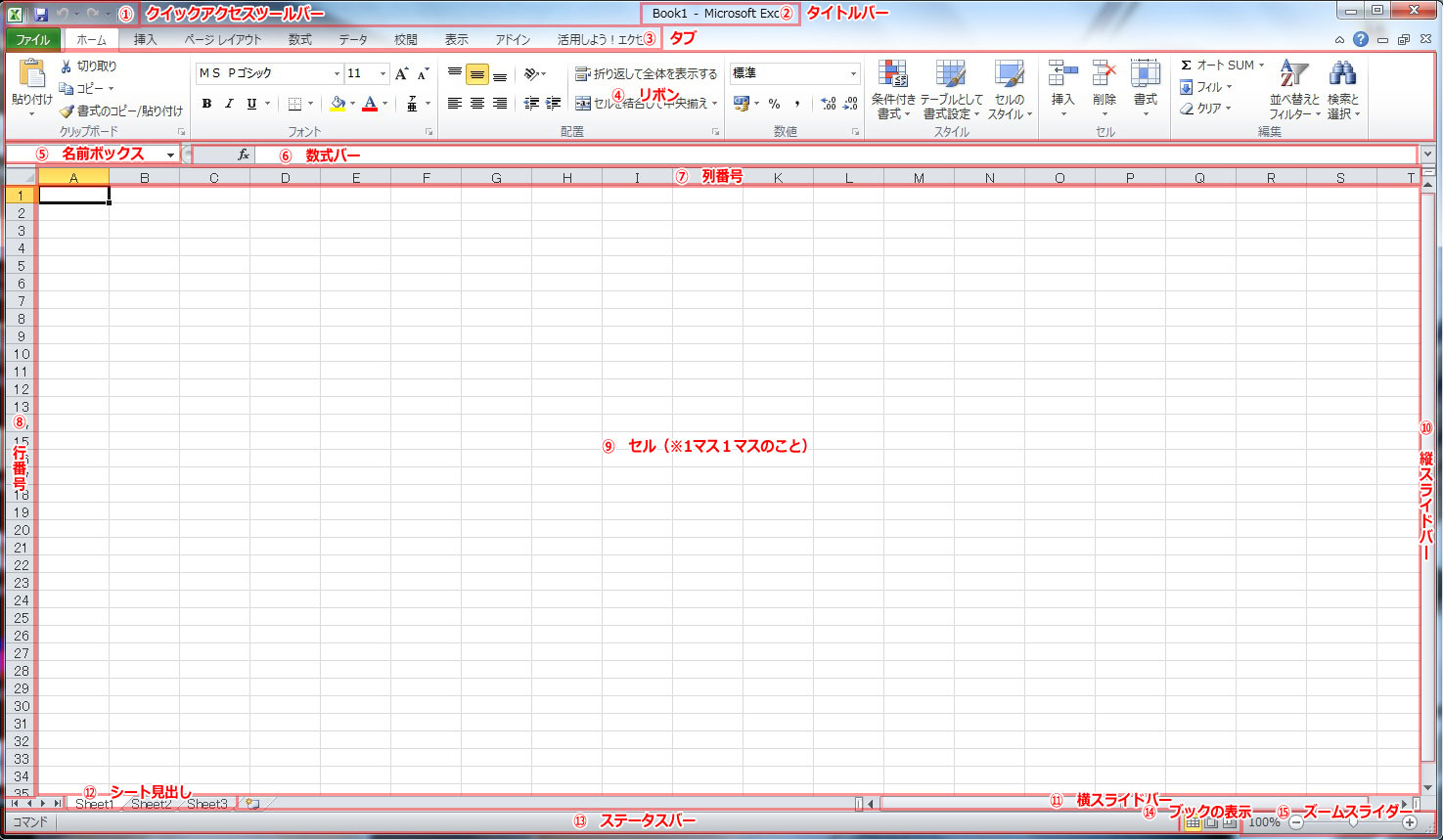Click the Format cells (書式) icon

point(1146,74)
